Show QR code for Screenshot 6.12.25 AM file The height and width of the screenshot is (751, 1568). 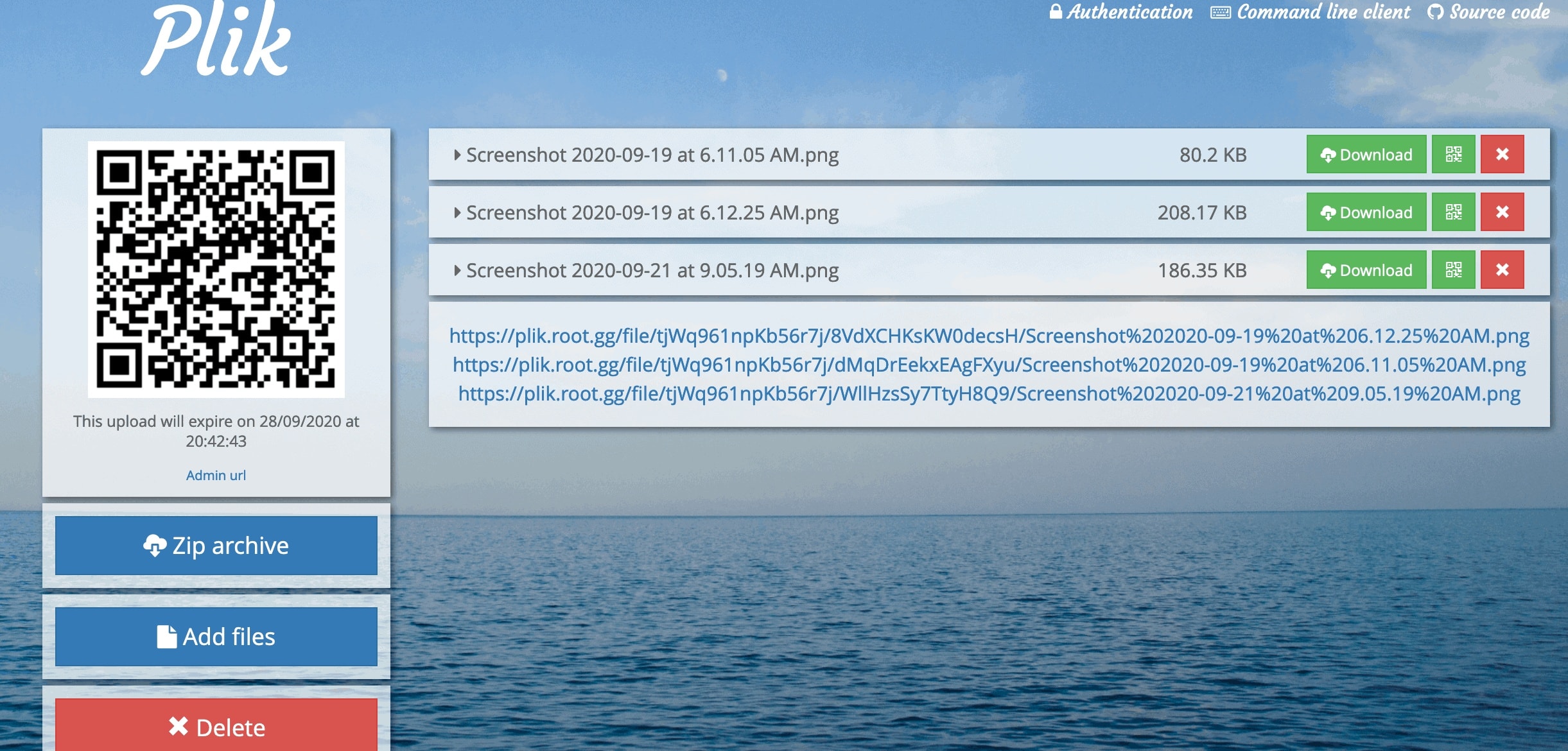point(1453,212)
